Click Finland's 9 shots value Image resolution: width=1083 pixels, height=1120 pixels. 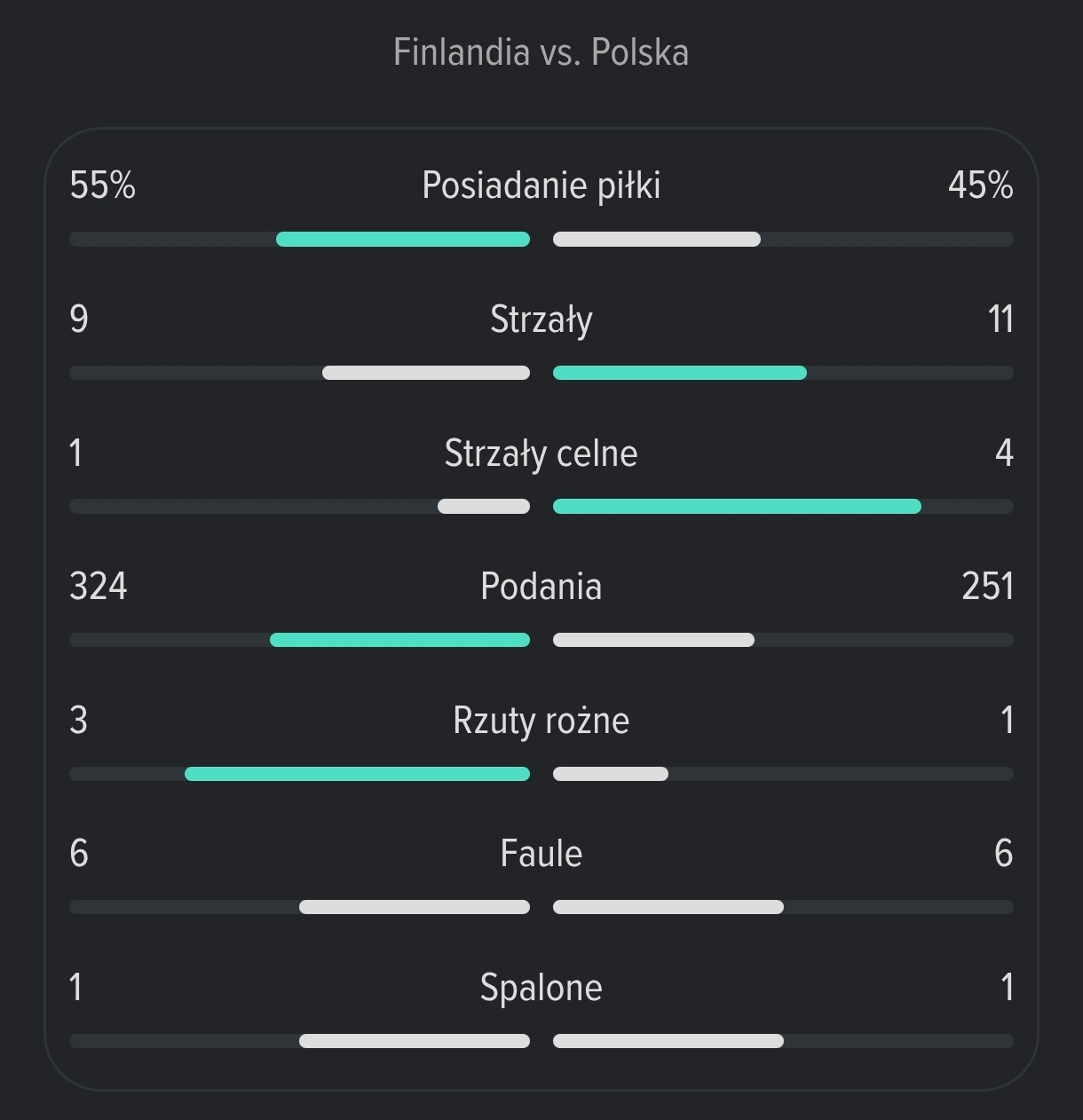(79, 319)
